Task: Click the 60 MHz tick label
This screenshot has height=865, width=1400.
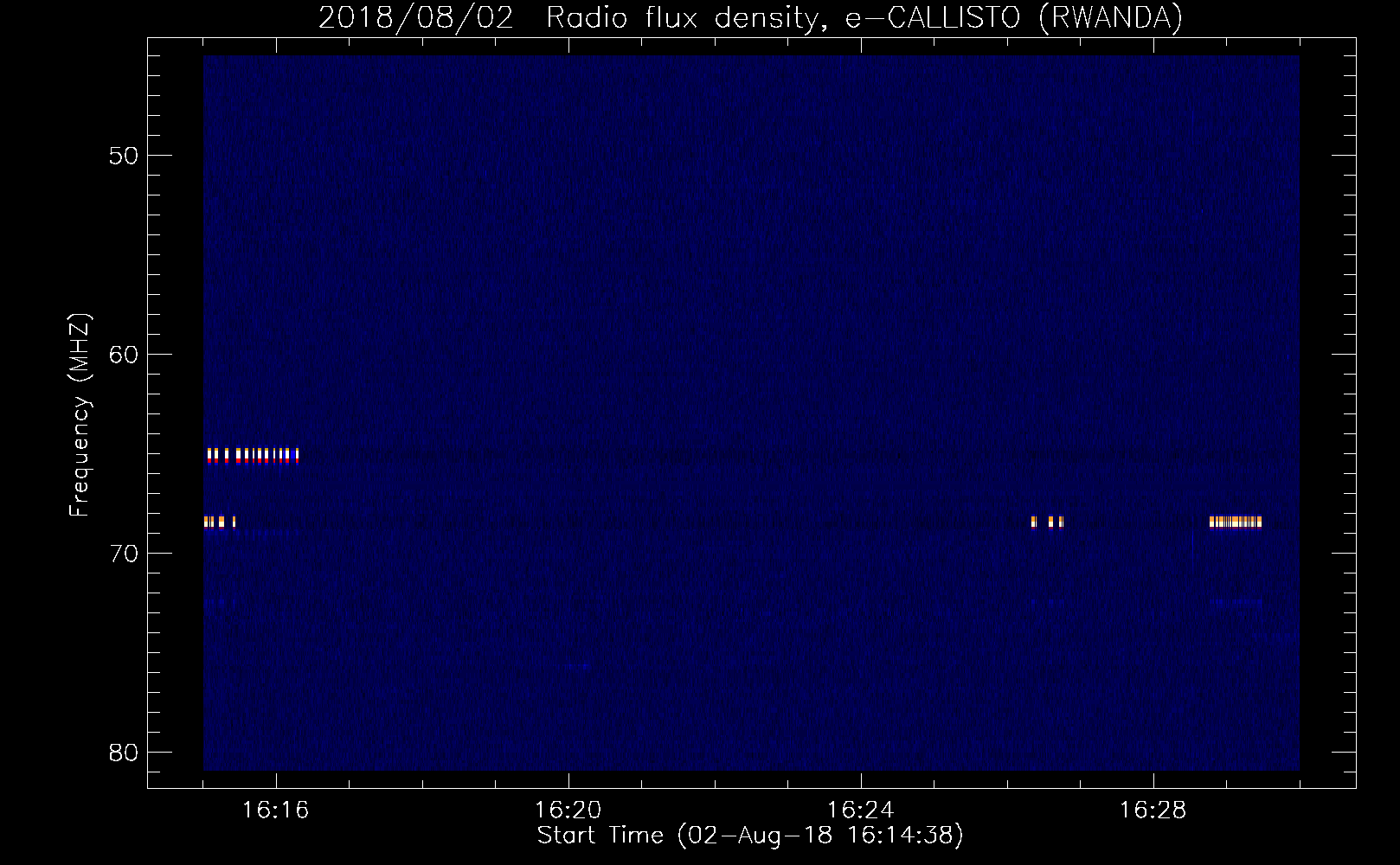Action: tap(124, 355)
